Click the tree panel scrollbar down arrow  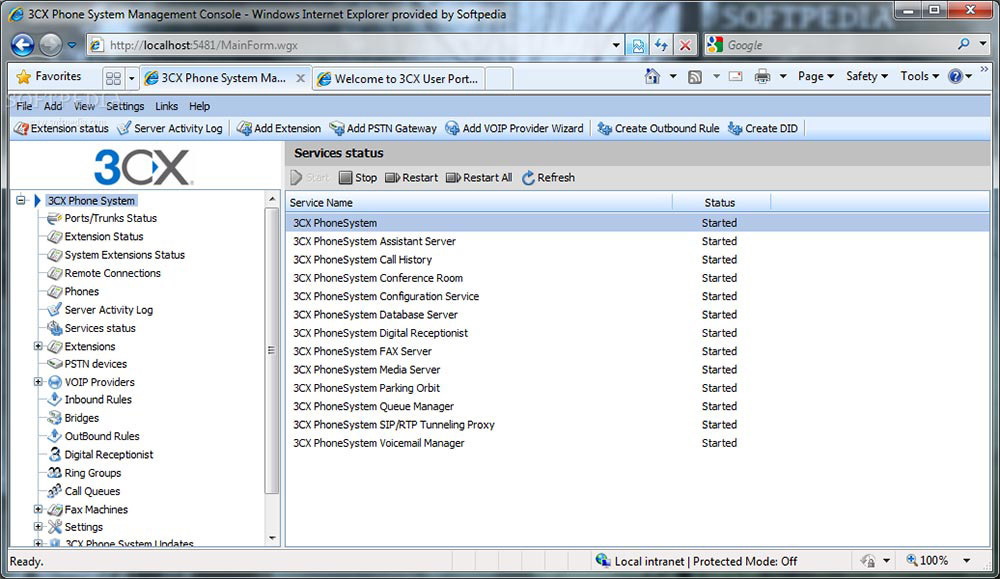[x=272, y=538]
